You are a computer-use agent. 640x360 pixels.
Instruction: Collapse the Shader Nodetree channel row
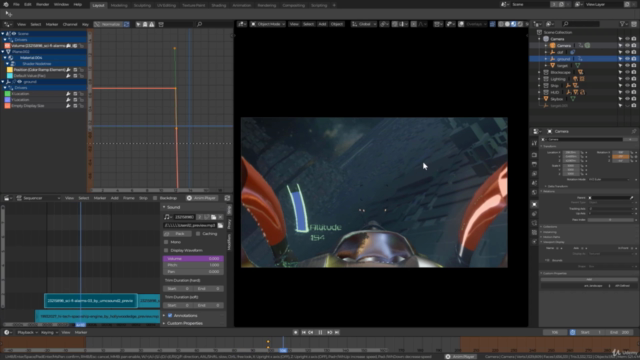point(7,64)
